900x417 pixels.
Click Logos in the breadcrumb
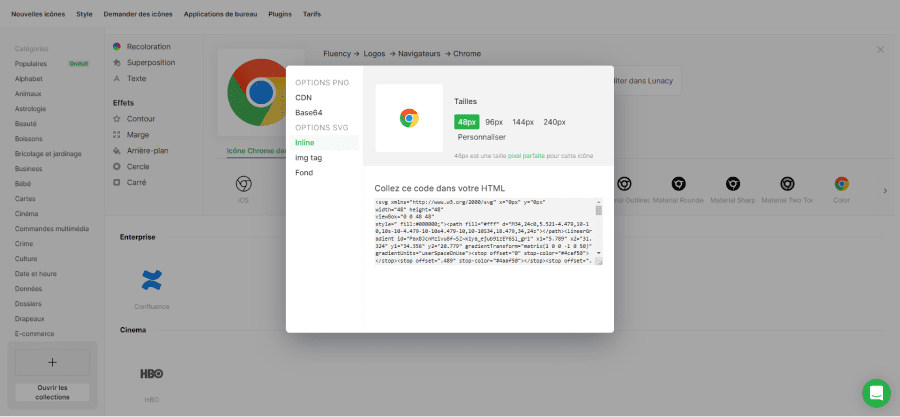pos(375,53)
